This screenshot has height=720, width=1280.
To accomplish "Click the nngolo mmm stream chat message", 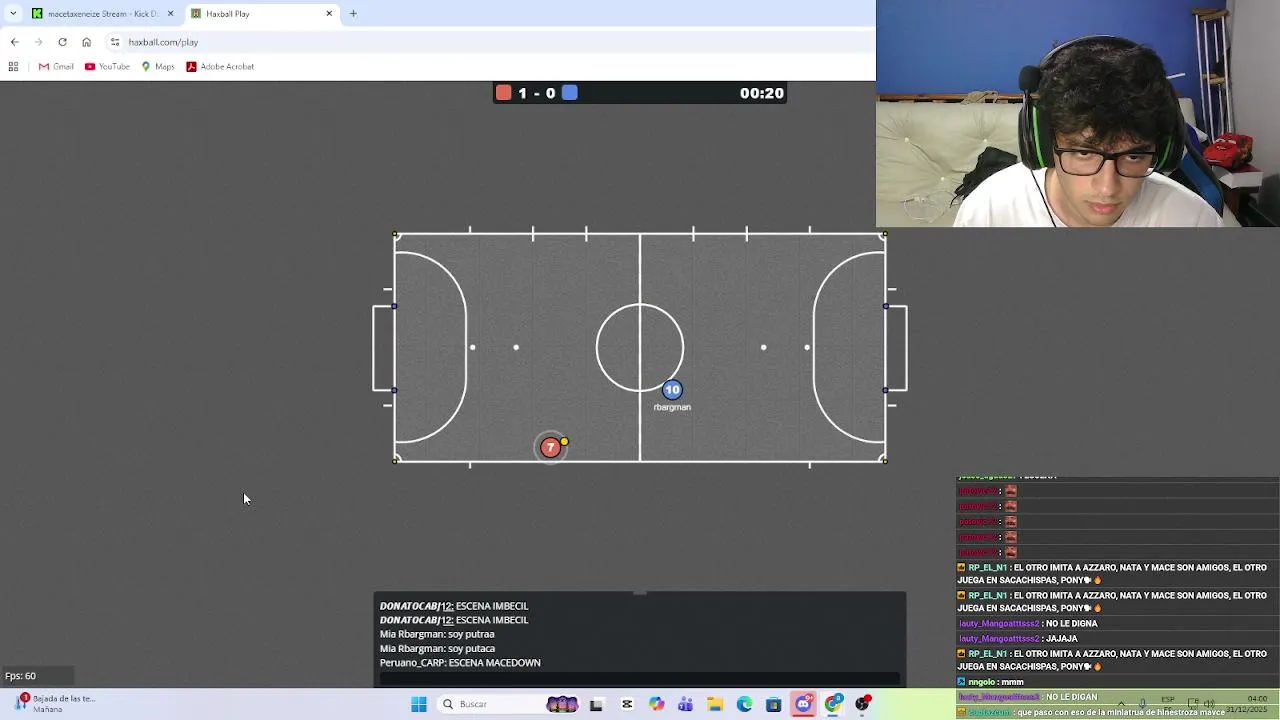I will pyautogui.click(x=990, y=682).
